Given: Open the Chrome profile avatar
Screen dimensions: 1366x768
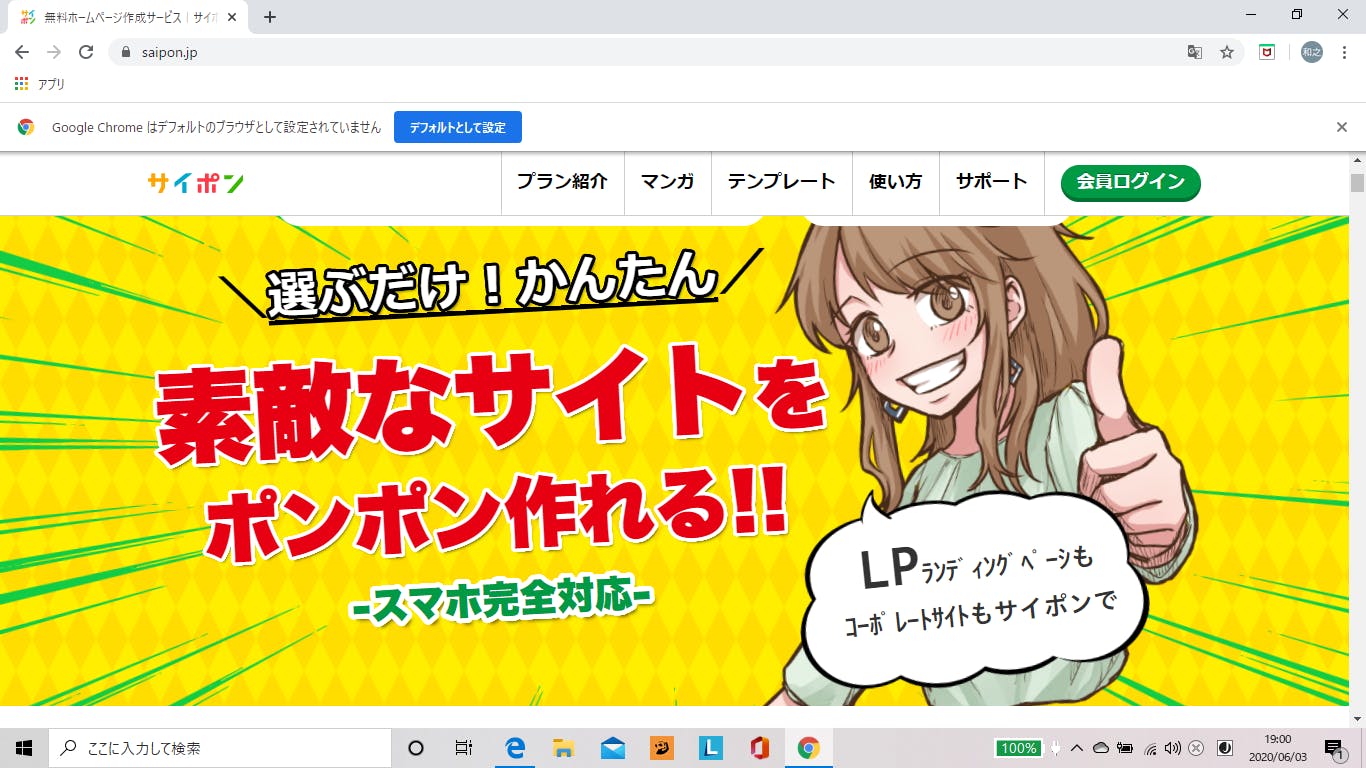Looking at the screenshot, I should [1311, 52].
